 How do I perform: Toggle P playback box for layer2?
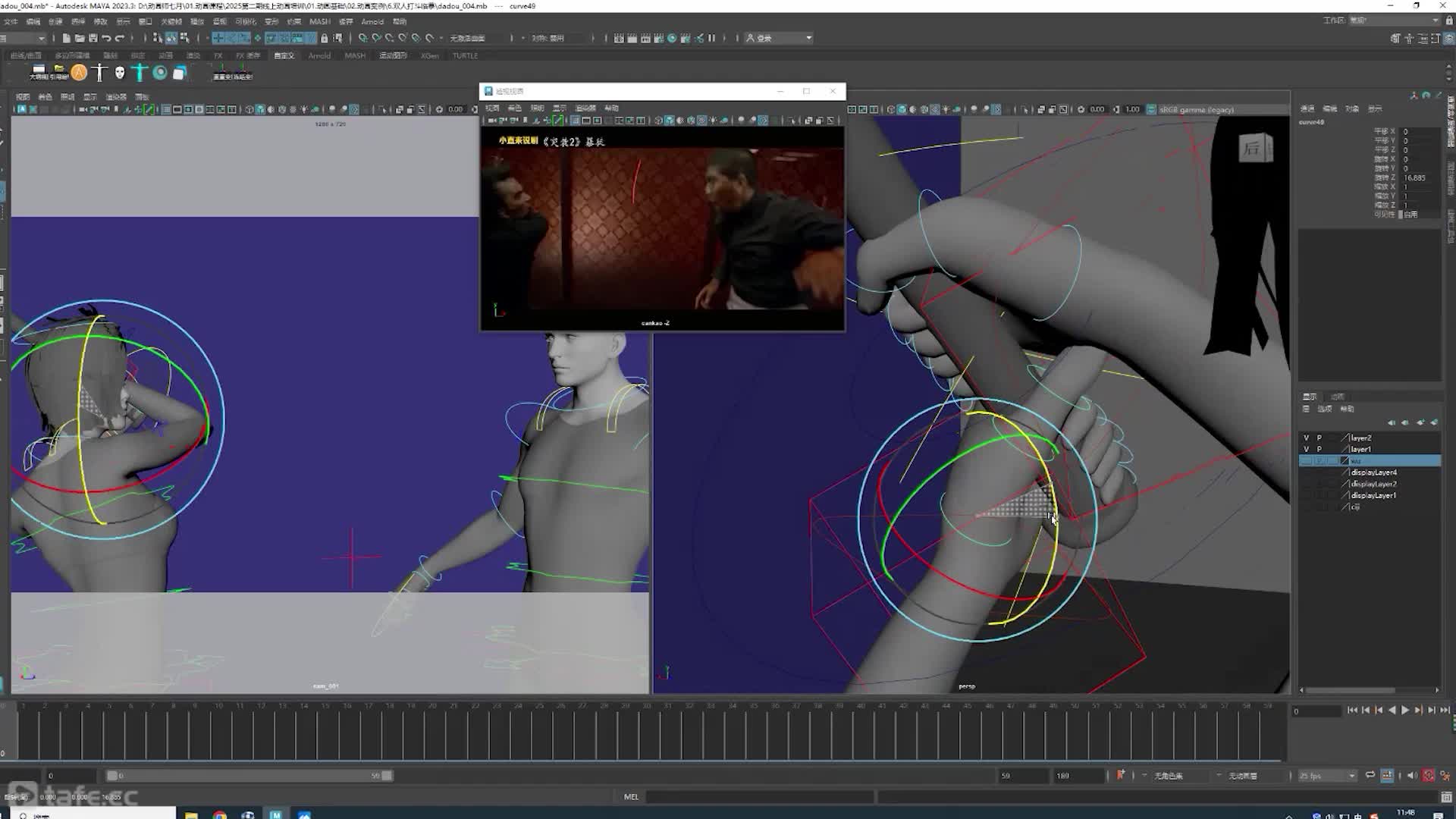(1319, 438)
